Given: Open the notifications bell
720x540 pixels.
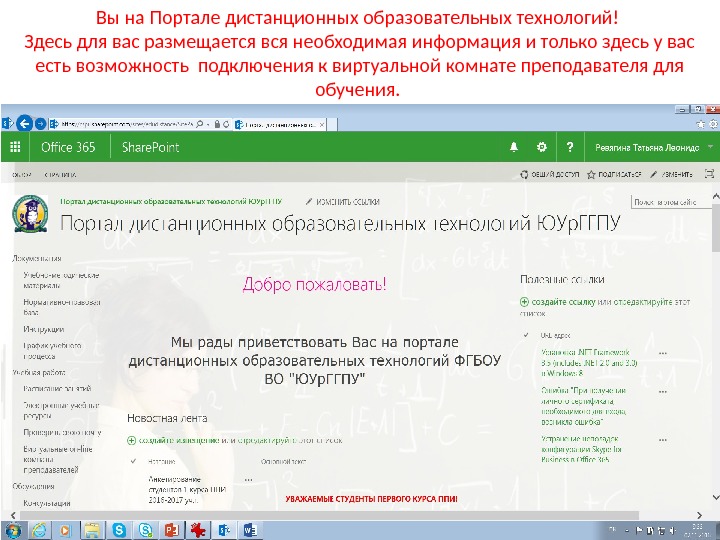Looking at the screenshot, I should 514,147.
